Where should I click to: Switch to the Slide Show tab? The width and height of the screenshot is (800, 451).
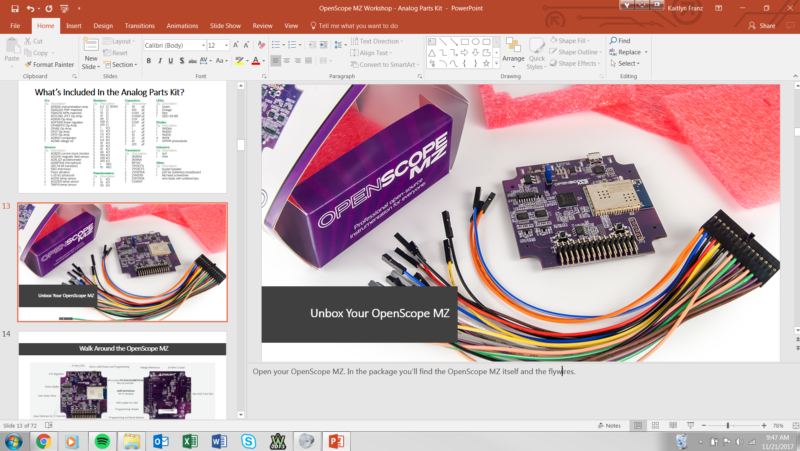(225, 26)
